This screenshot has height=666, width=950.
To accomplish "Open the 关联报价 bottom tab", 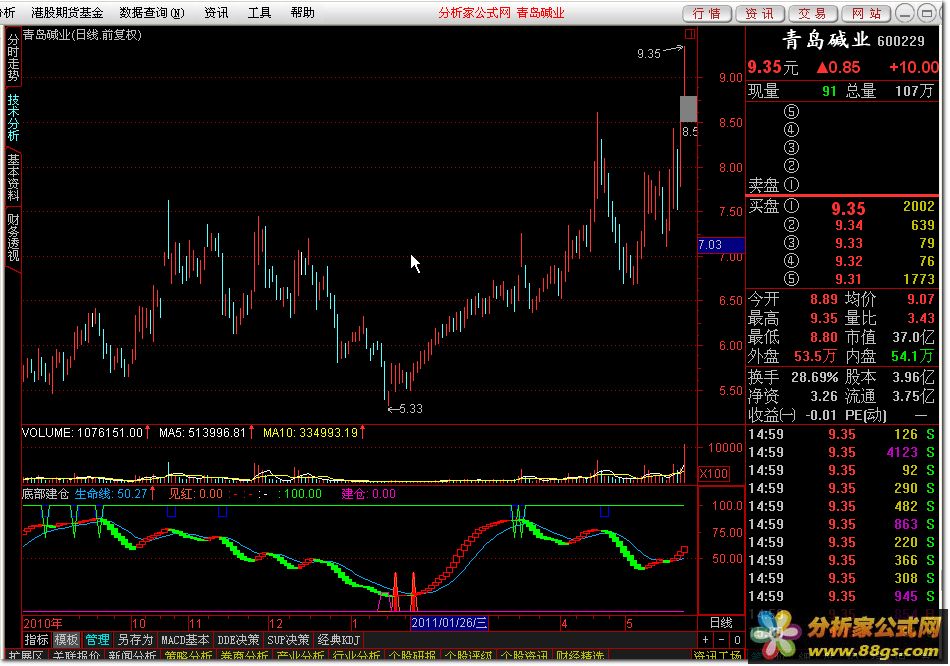I will tap(76, 656).
